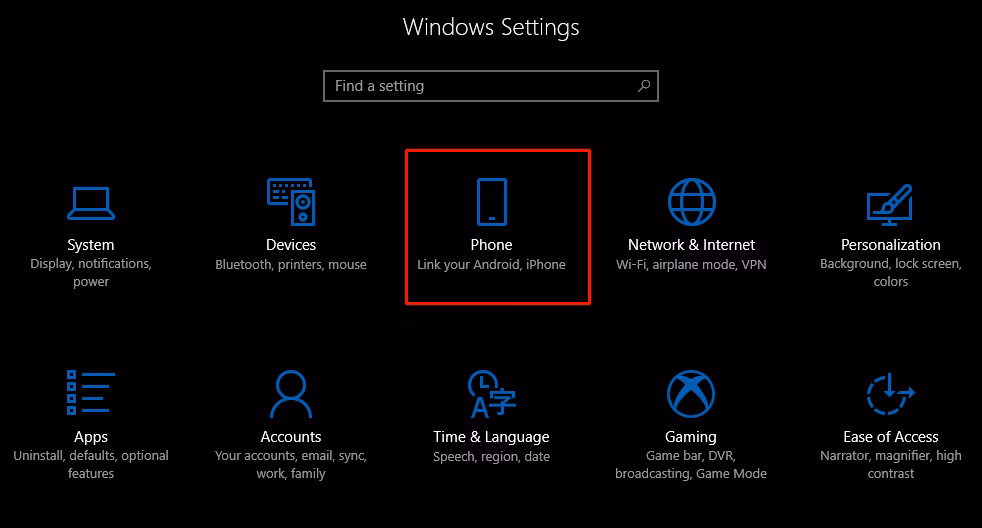982x528 pixels.
Task: Open the System laptop icon
Action: (x=91, y=203)
